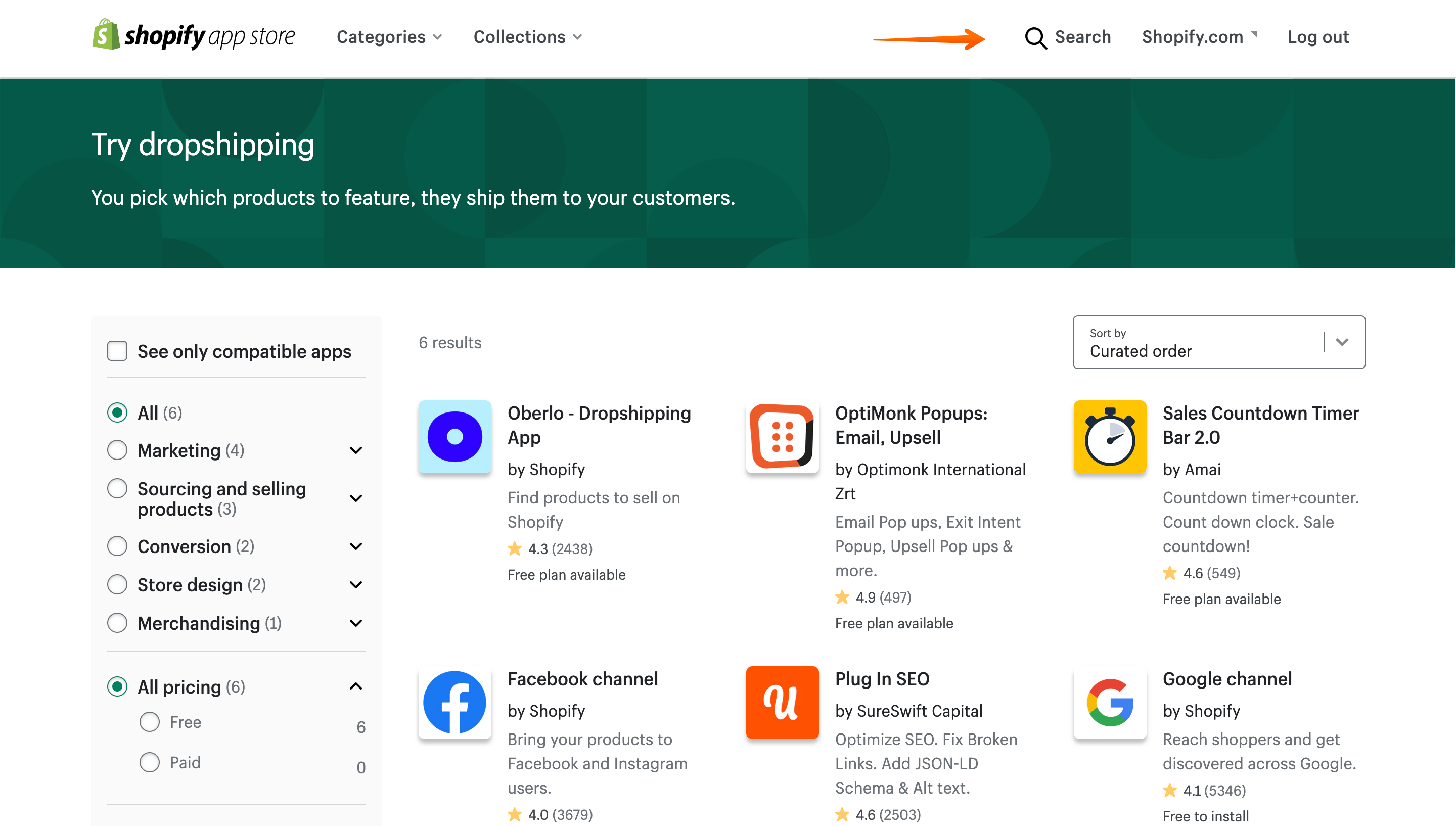Open the Google channel app icon
Viewport: 1456px width, 826px height.
tap(1109, 702)
